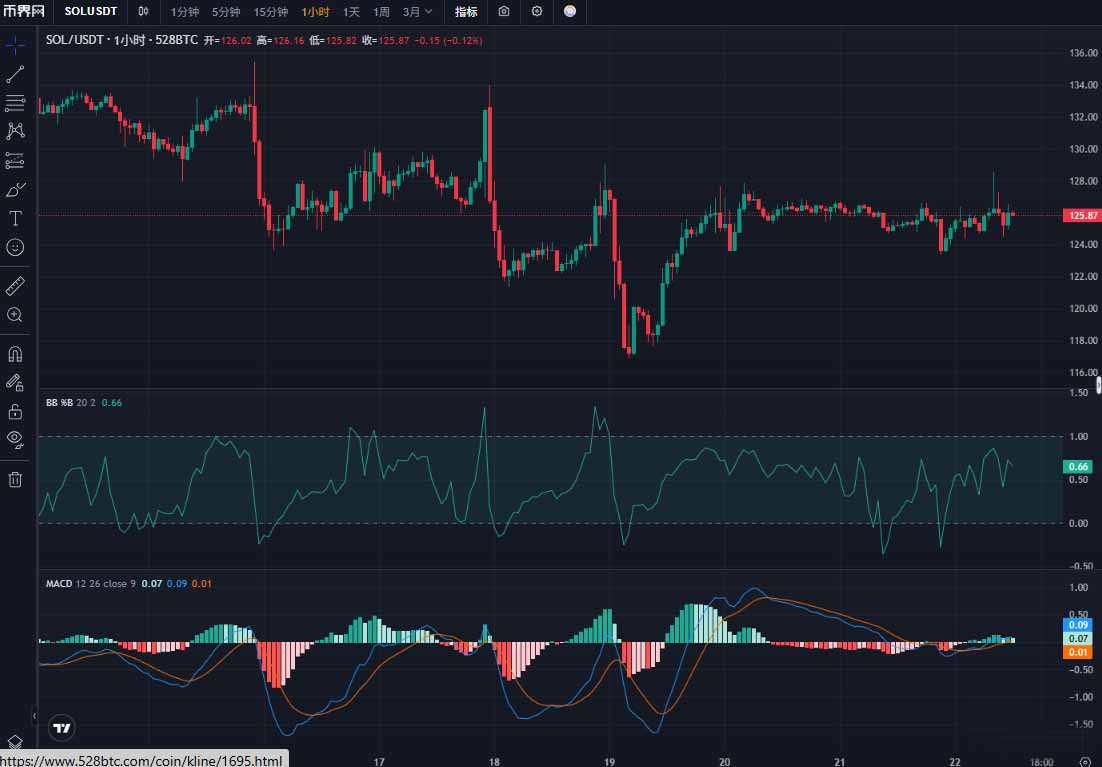Click the 18:00 time axis label
This screenshot has width=1102, height=767.
pos(1042,762)
